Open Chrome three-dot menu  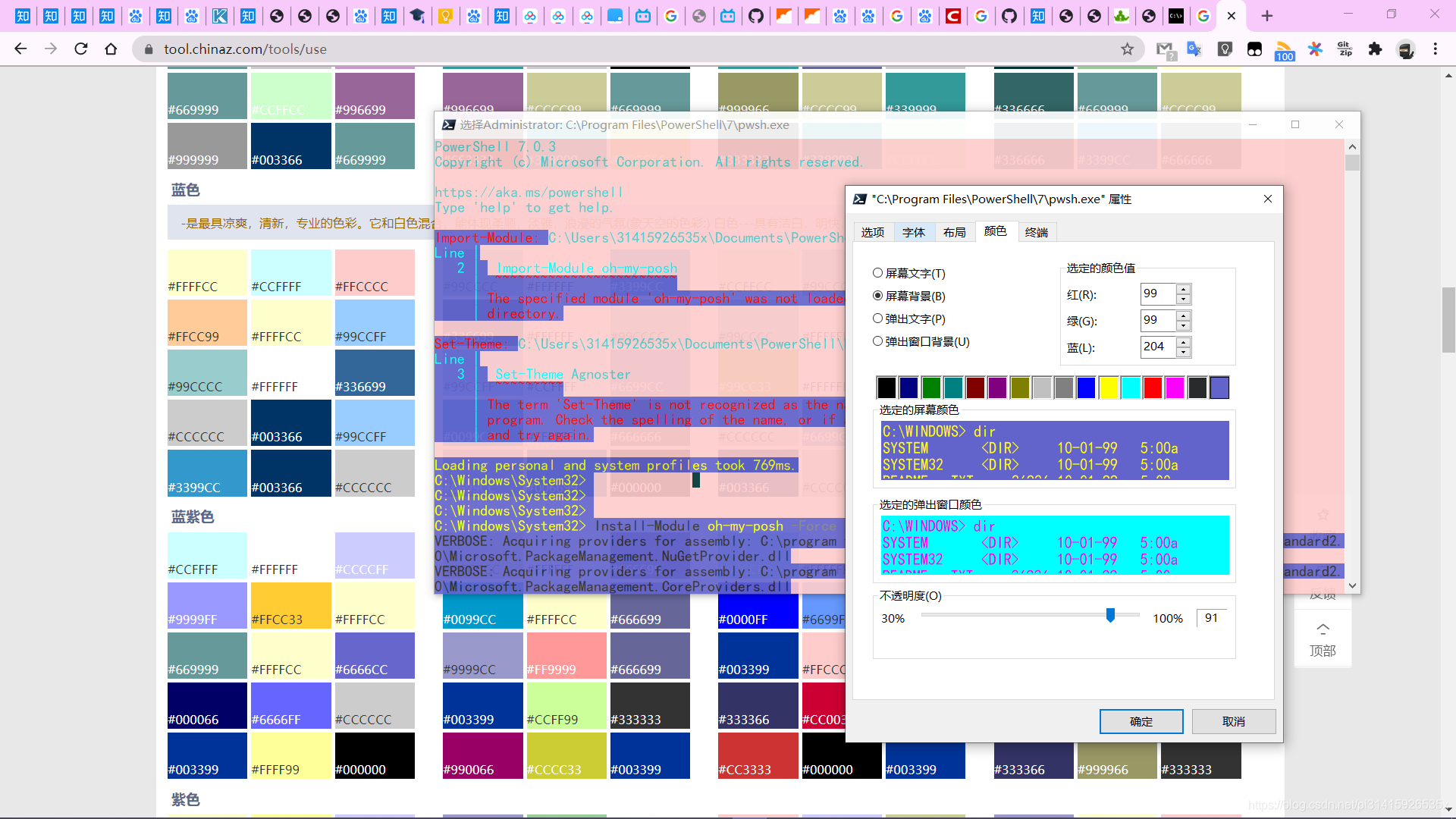1436,49
